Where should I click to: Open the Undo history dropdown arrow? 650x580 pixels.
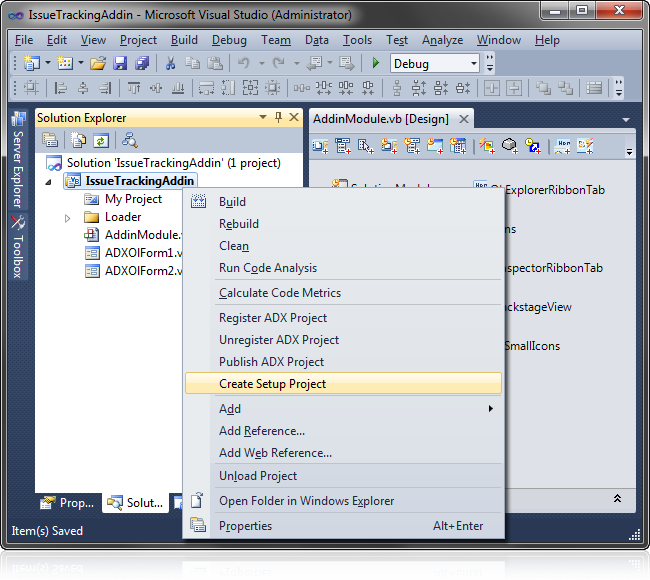pos(262,63)
